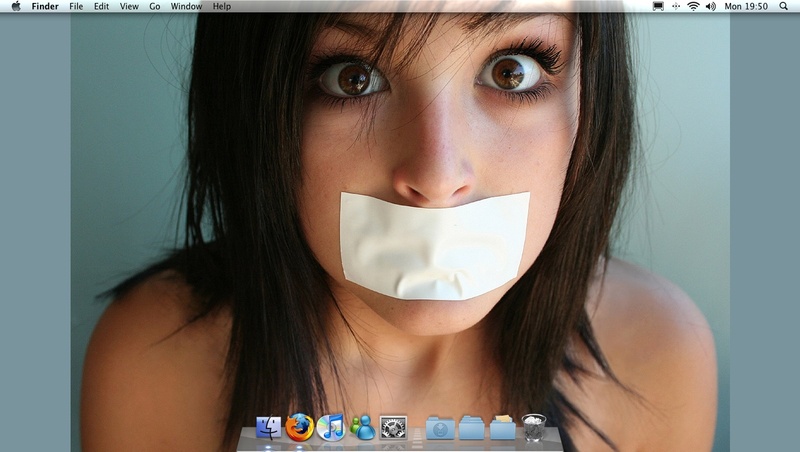The image size is (800, 452).
Task: Click the display status icon in menu bar
Action: [x=658, y=6]
